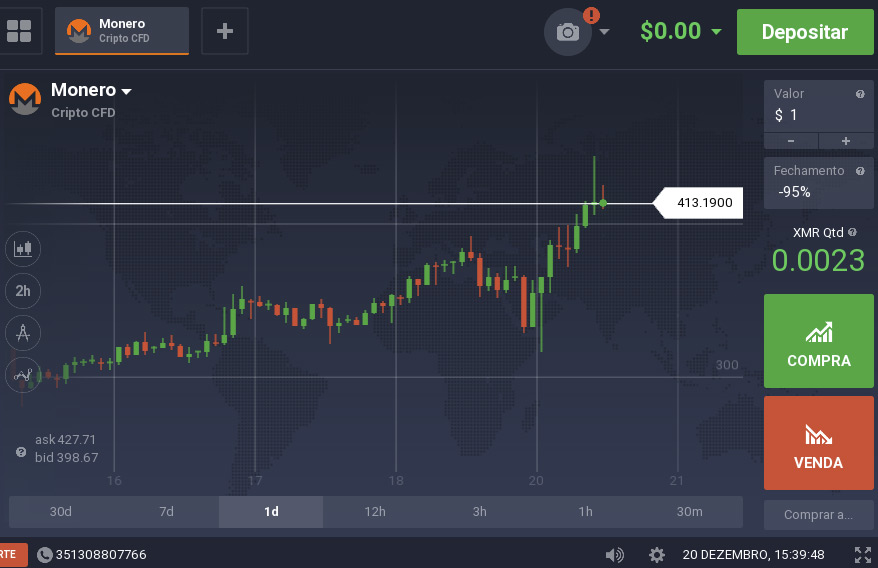Select the 1h time range tab
Image resolution: width=878 pixels, height=568 pixels.
click(x=585, y=511)
